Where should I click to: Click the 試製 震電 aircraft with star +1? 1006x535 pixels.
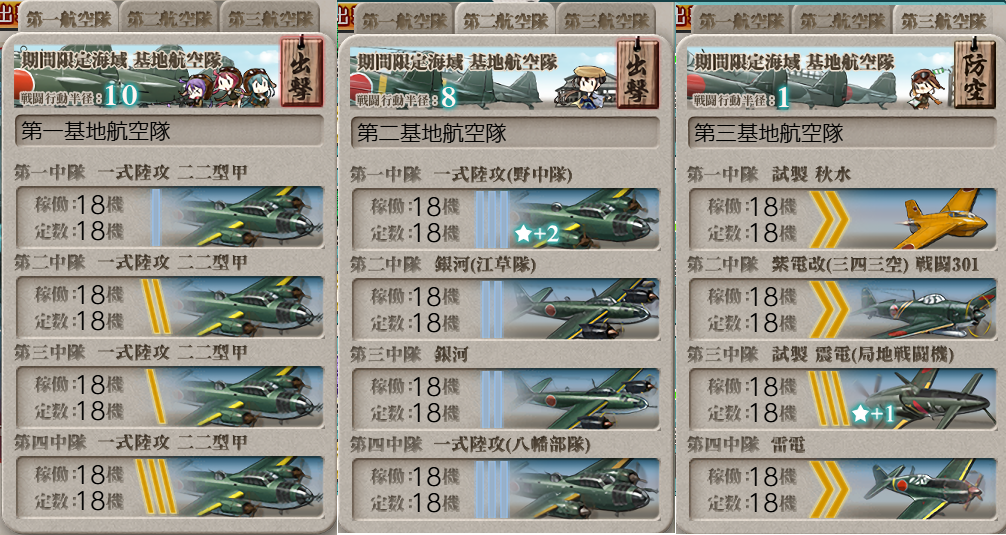[x=923, y=398]
